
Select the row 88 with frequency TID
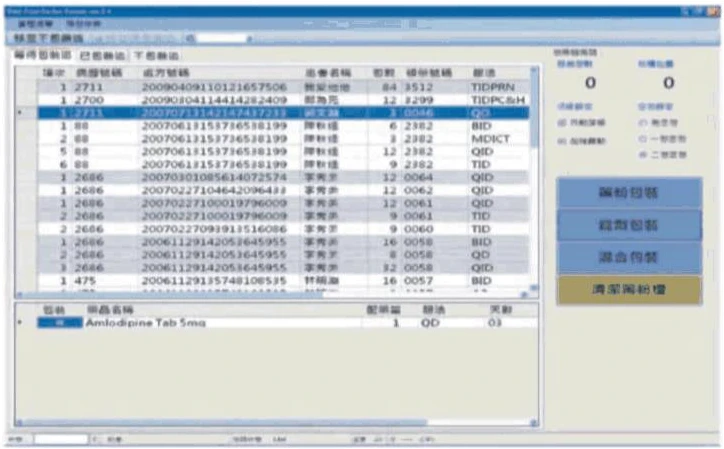[283, 164]
